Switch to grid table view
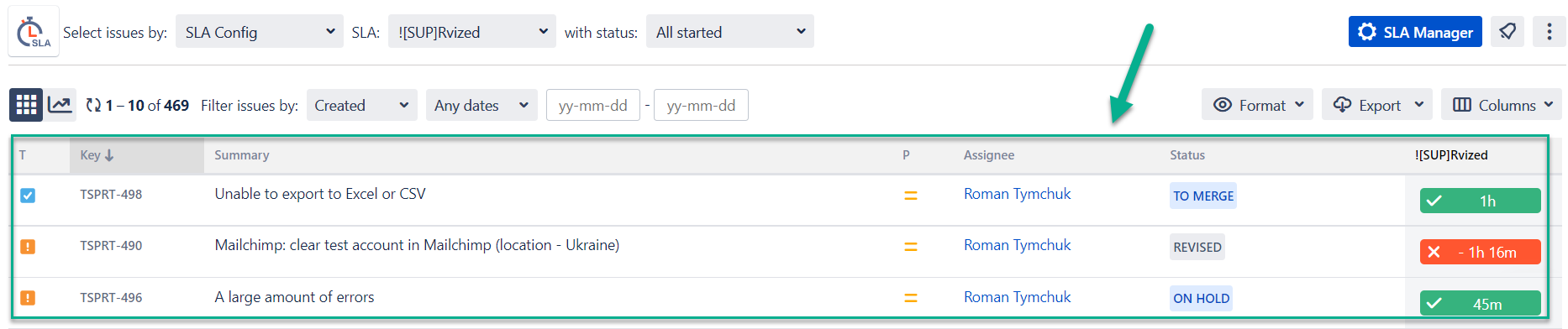The width and height of the screenshot is (1568, 329). click(26, 105)
